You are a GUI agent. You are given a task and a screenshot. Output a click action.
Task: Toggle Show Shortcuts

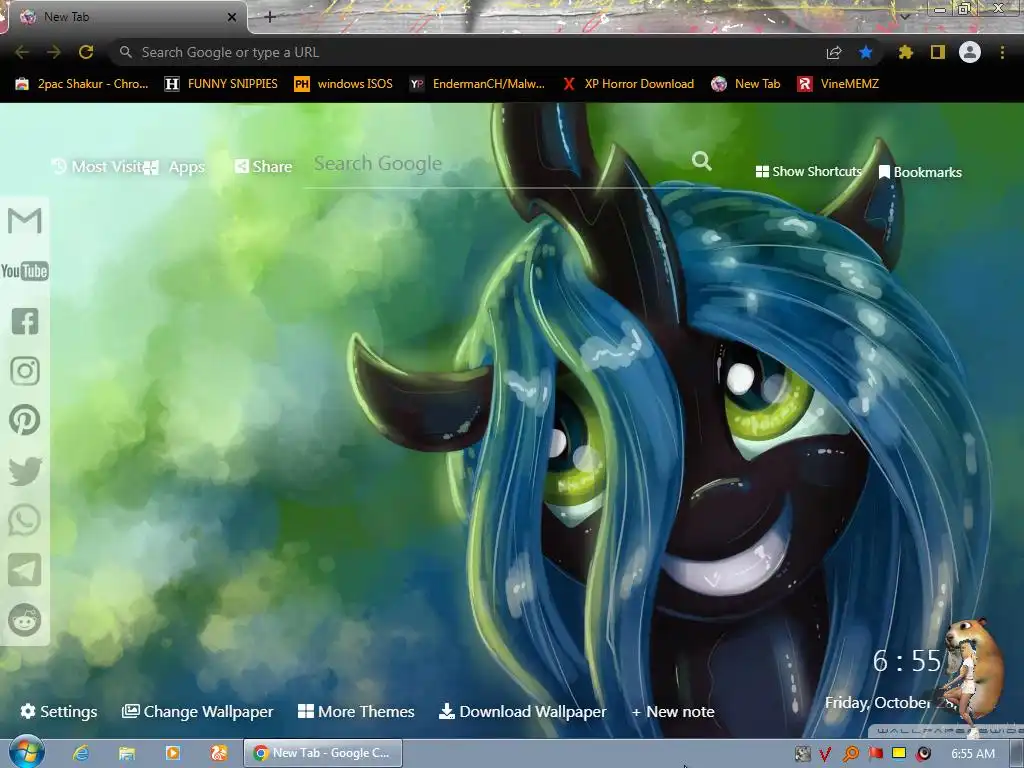click(808, 171)
